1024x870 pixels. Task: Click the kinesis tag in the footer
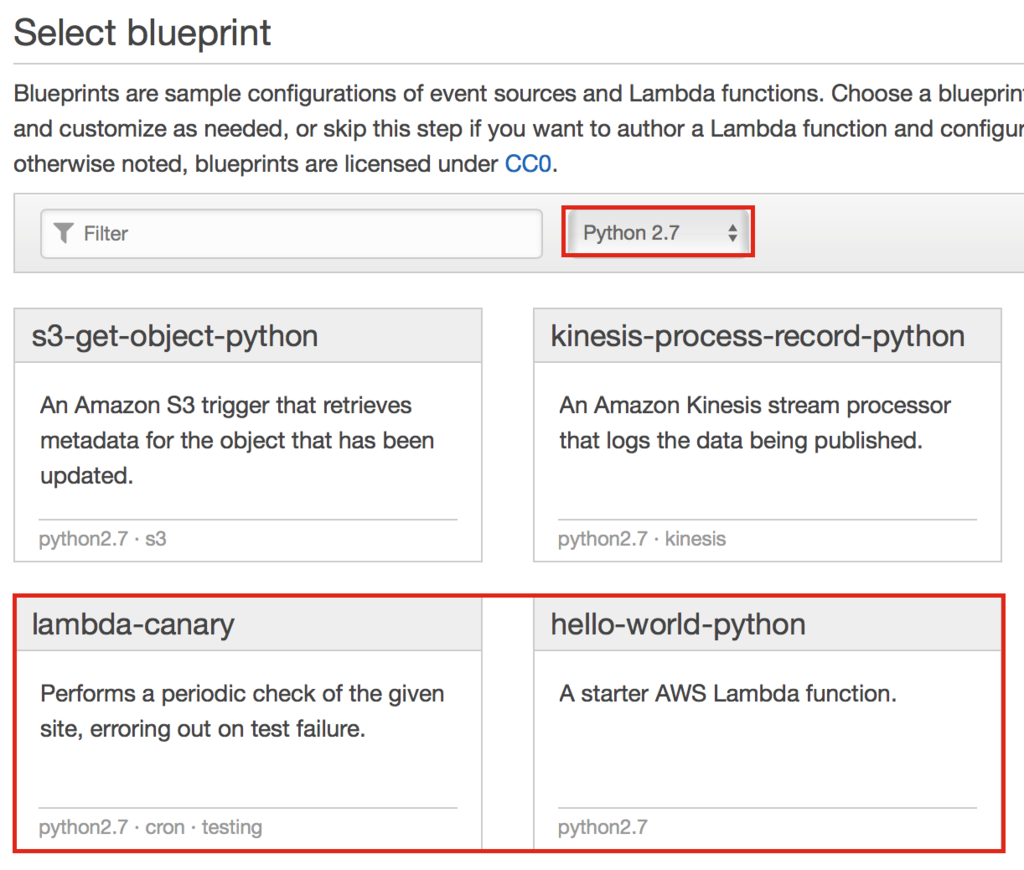click(695, 539)
